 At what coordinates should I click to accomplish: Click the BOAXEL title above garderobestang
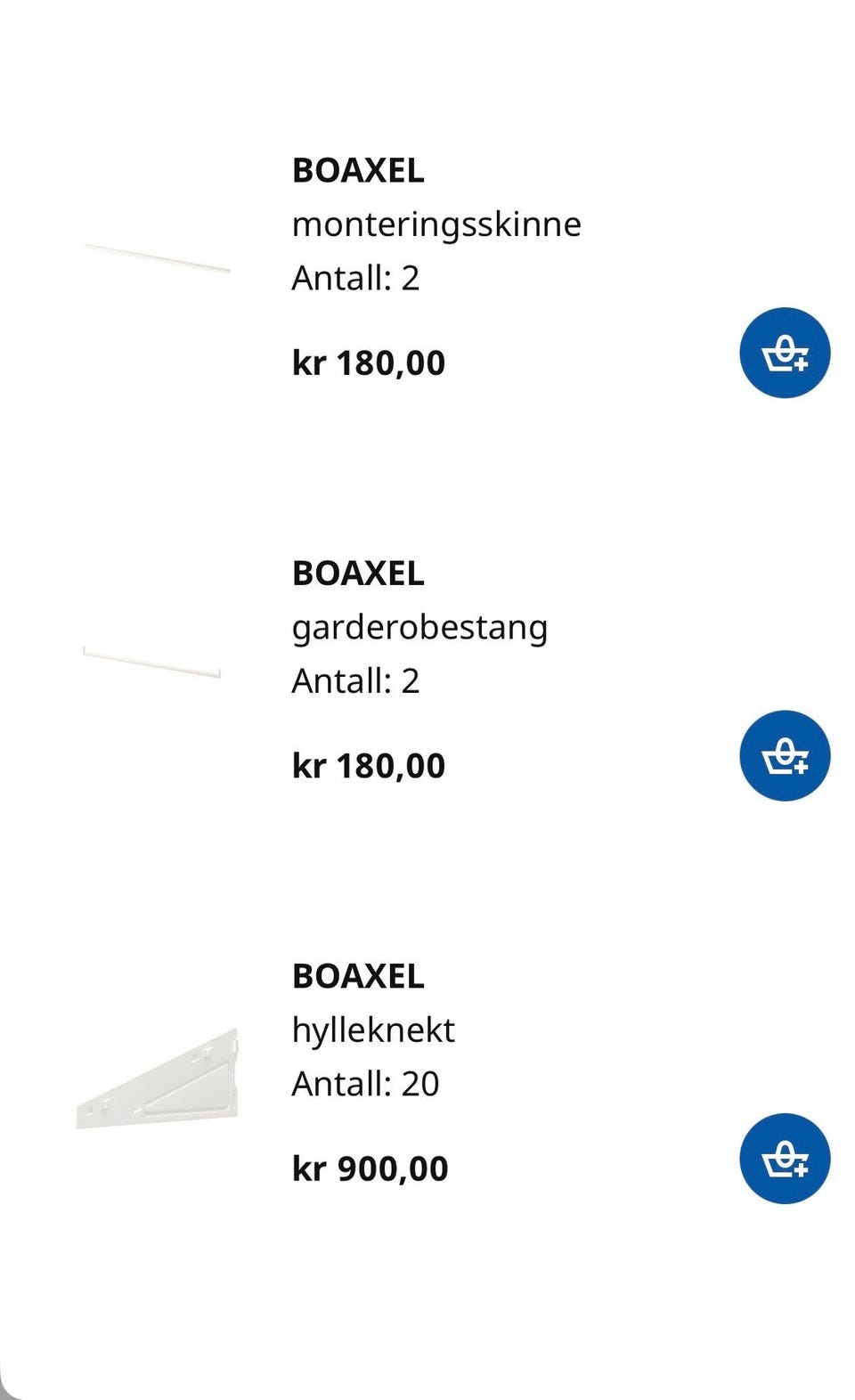click(358, 573)
